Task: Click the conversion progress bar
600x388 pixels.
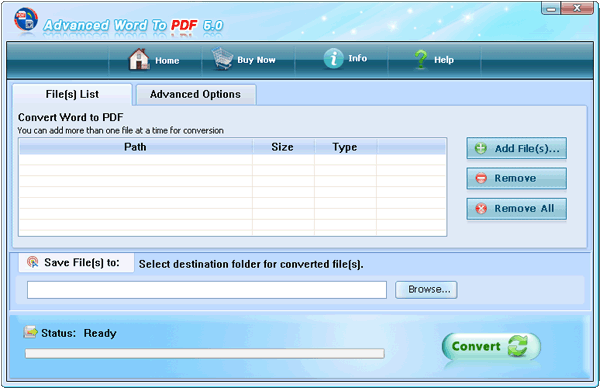Action: (x=205, y=353)
